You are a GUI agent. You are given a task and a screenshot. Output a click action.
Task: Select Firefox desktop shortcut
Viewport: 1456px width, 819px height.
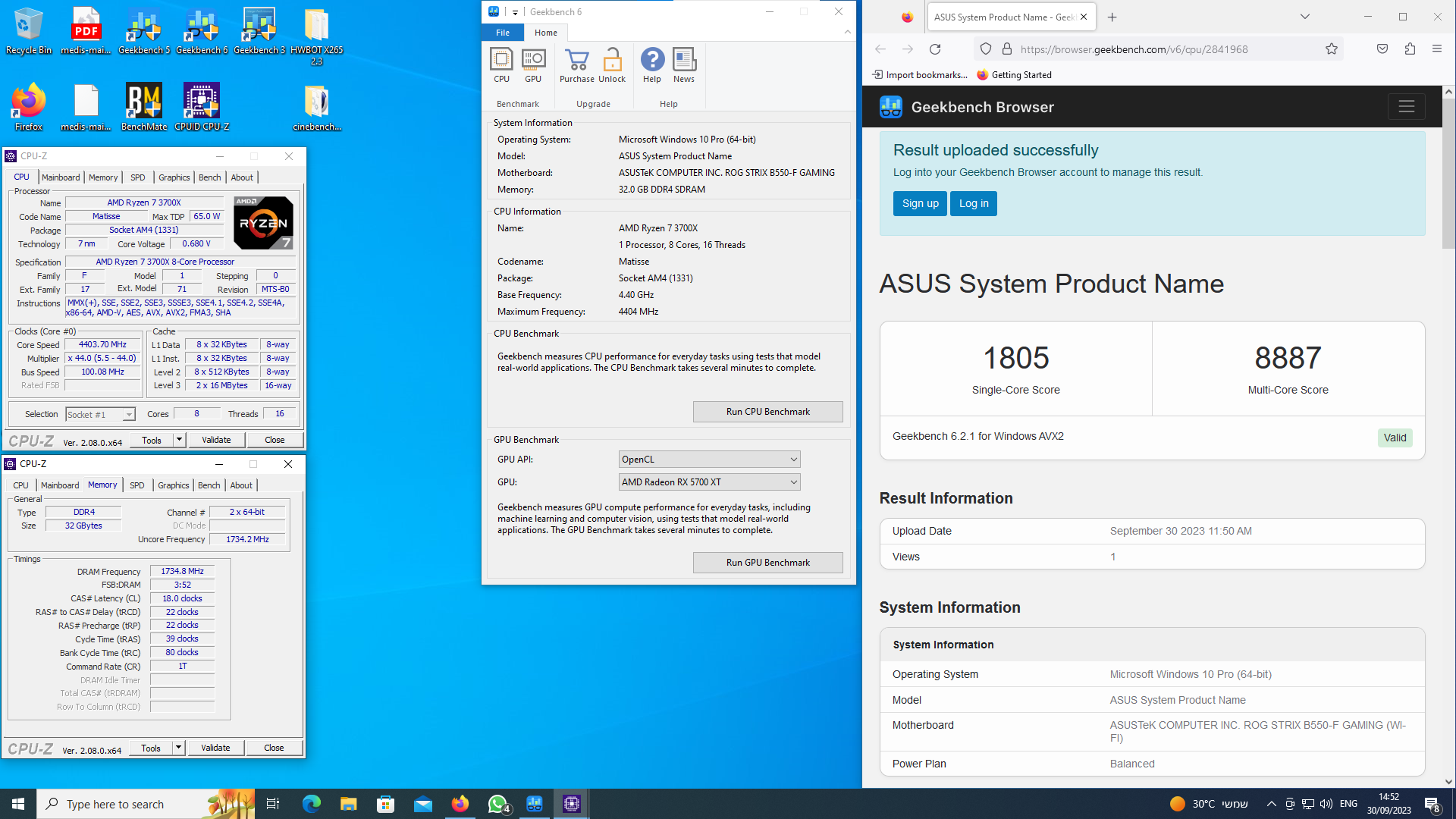(29, 107)
